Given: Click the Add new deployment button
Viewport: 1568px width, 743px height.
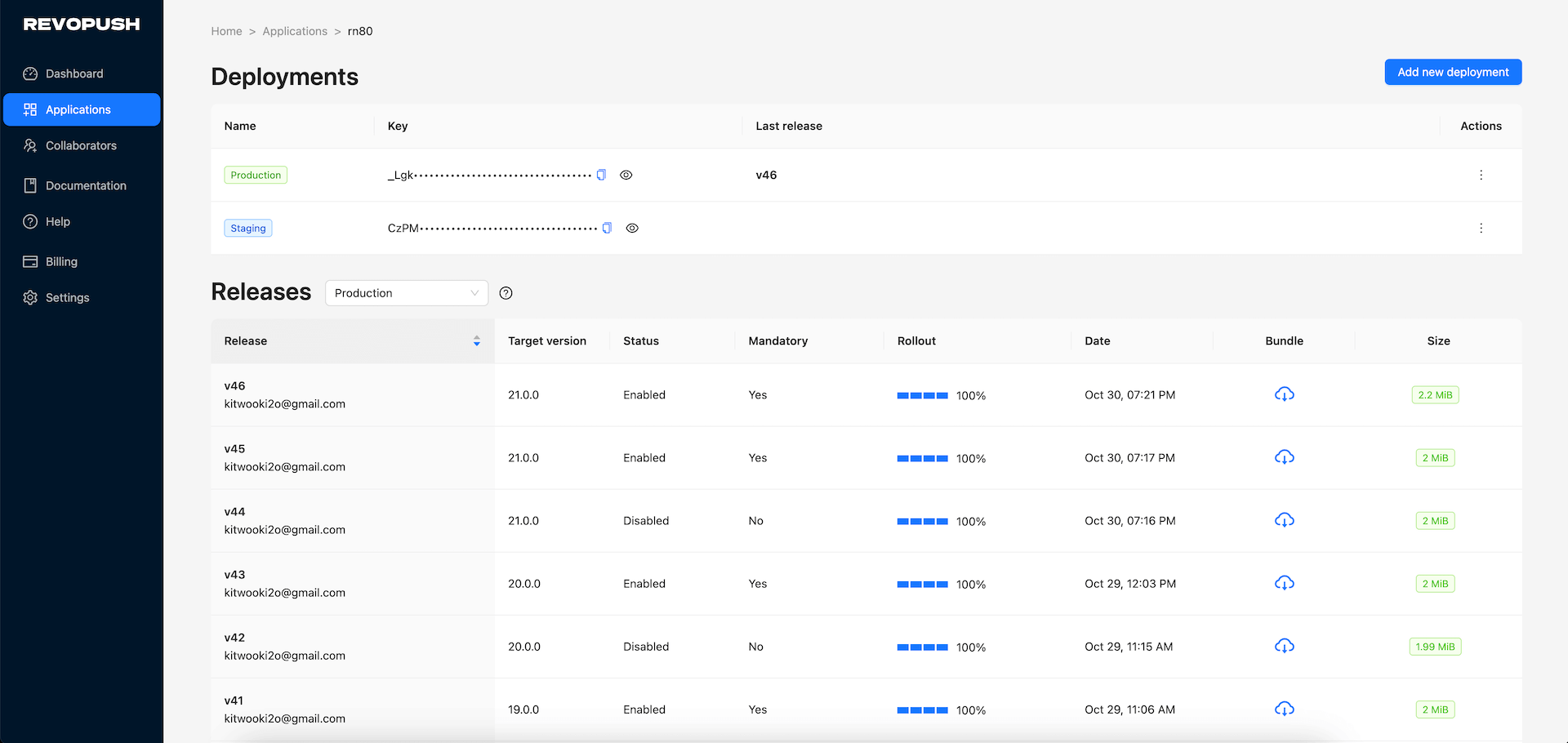Looking at the screenshot, I should pyautogui.click(x=1452, y=72).
